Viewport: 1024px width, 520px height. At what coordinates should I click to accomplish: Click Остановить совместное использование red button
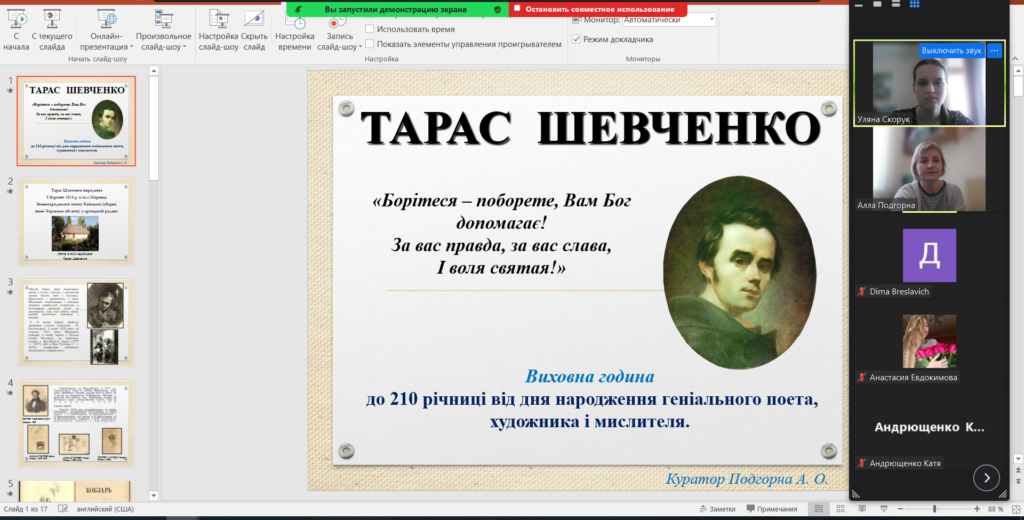598,9
